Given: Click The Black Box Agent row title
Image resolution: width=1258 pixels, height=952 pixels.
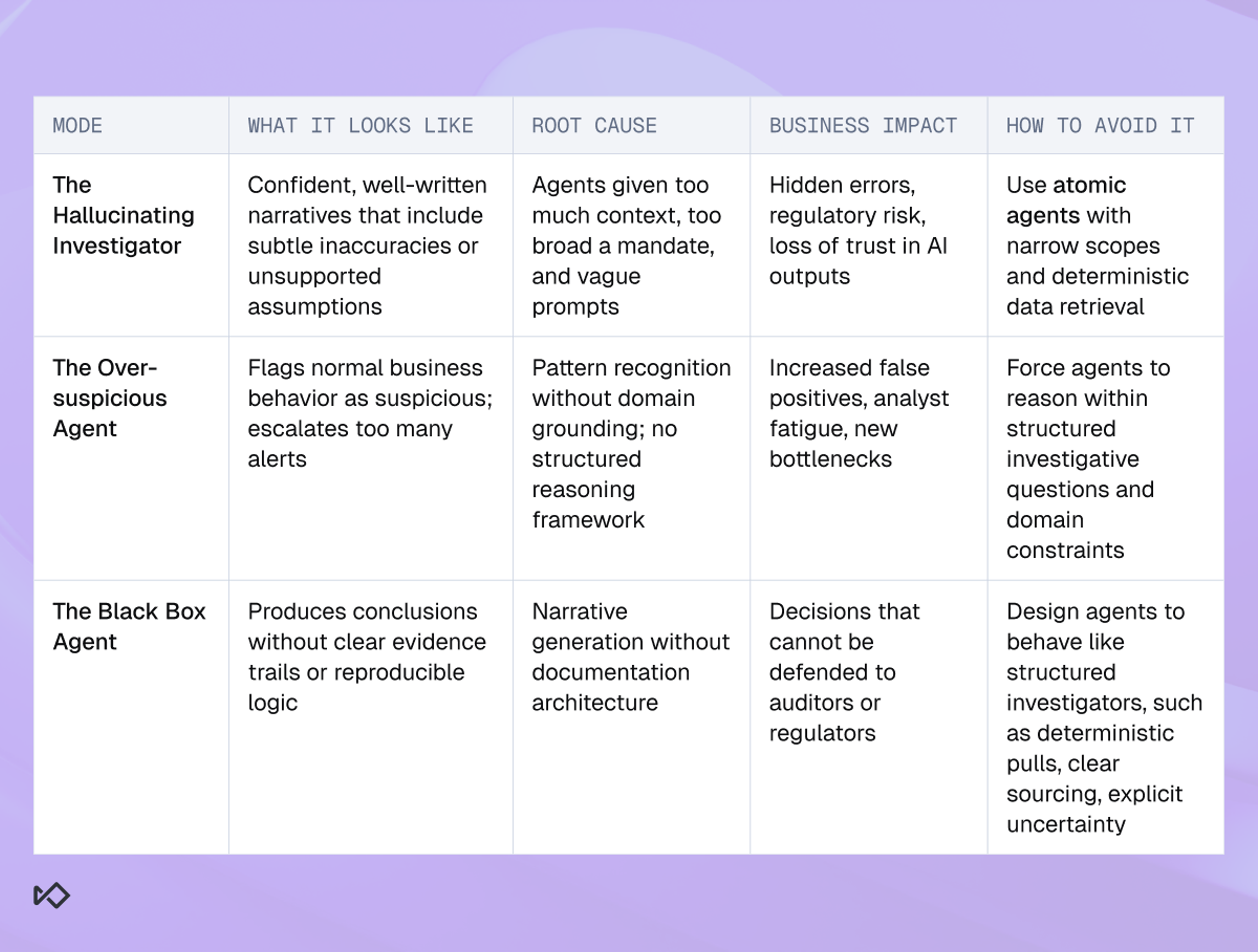Looking at the screenshot, I should click(x=129, y=627).
